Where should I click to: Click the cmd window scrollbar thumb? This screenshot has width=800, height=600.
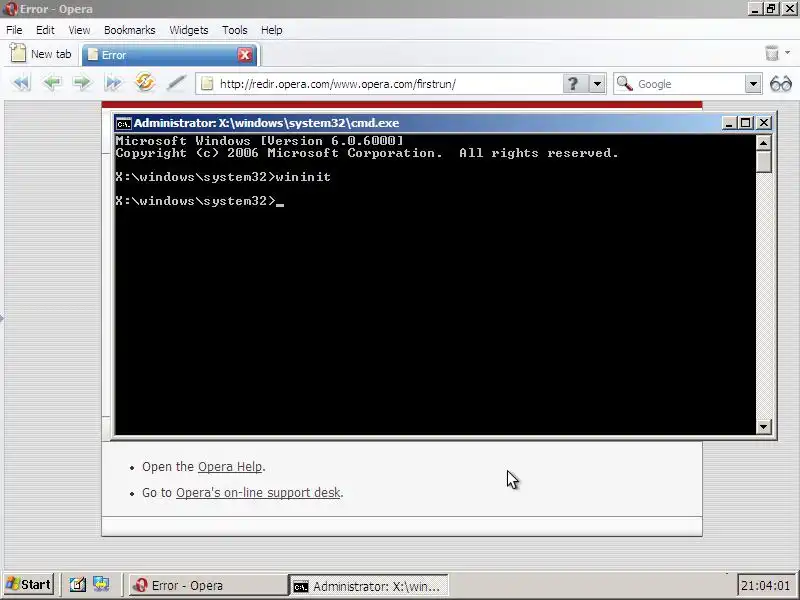click(x=763, y=162)
